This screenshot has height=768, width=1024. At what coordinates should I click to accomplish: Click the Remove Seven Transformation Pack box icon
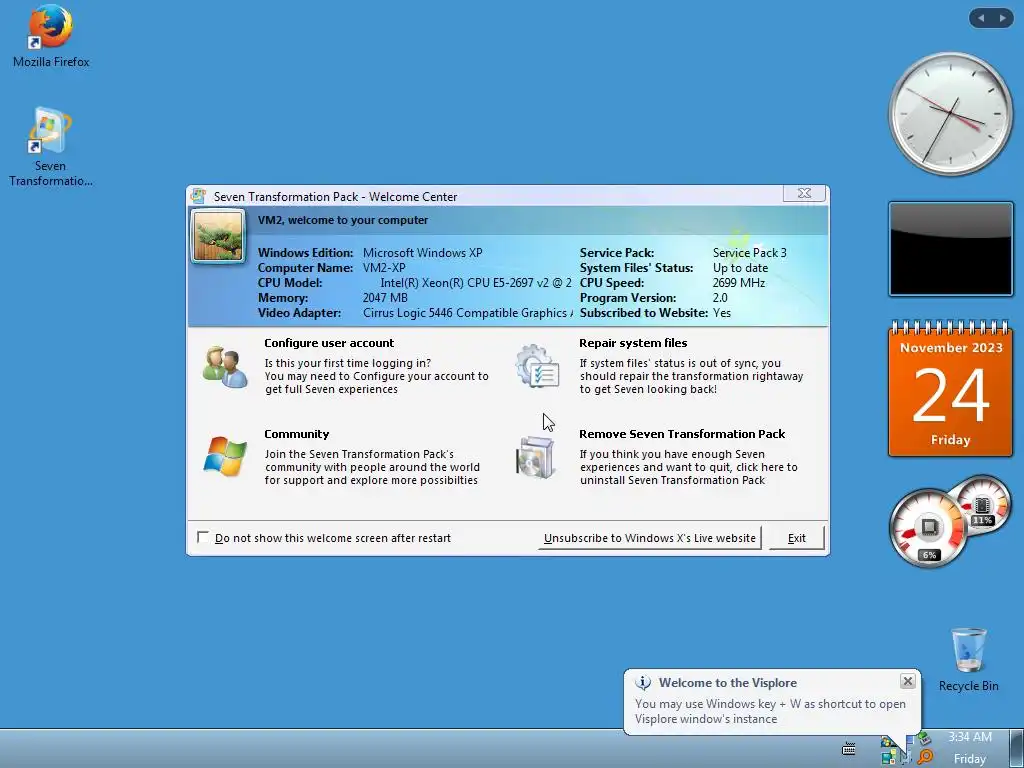click(536, 457)
